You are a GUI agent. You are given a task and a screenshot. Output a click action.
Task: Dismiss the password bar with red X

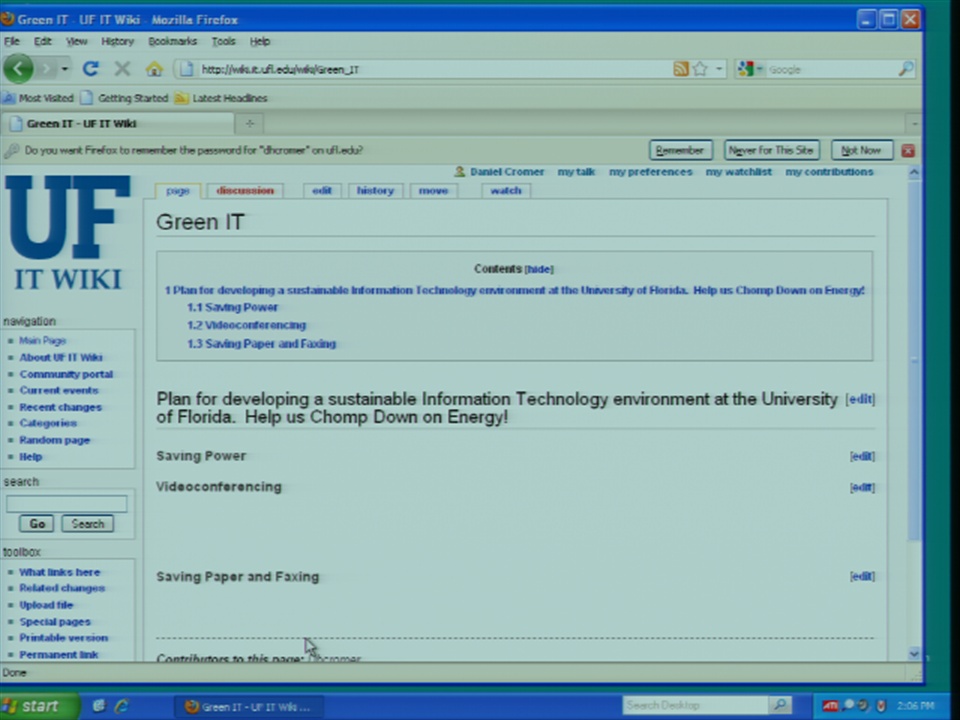(908, 151)
